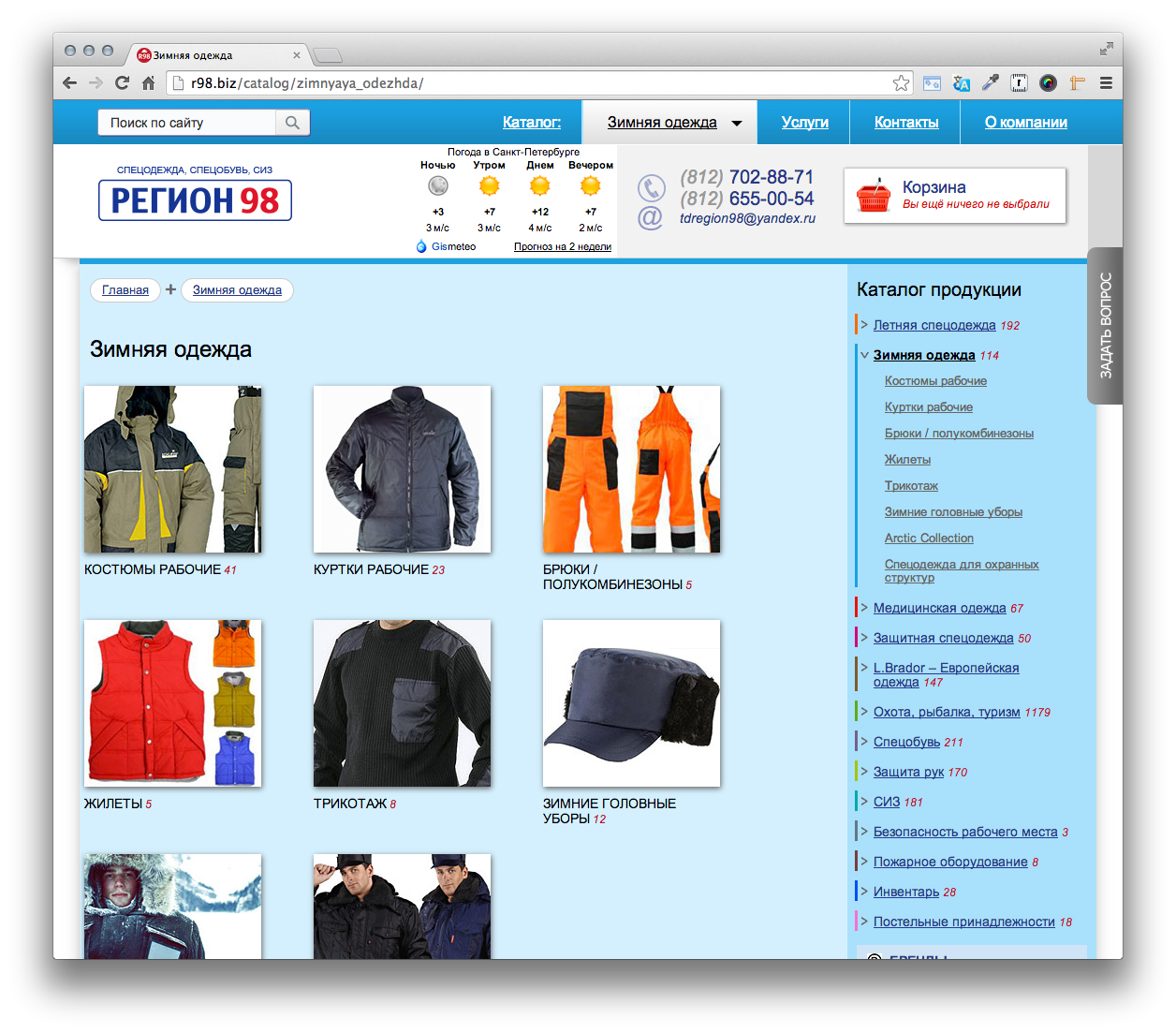The height and width of the screenshot is (1033, 1176).
Task: Click the browser back arrow
Action: tap(70, 83)
